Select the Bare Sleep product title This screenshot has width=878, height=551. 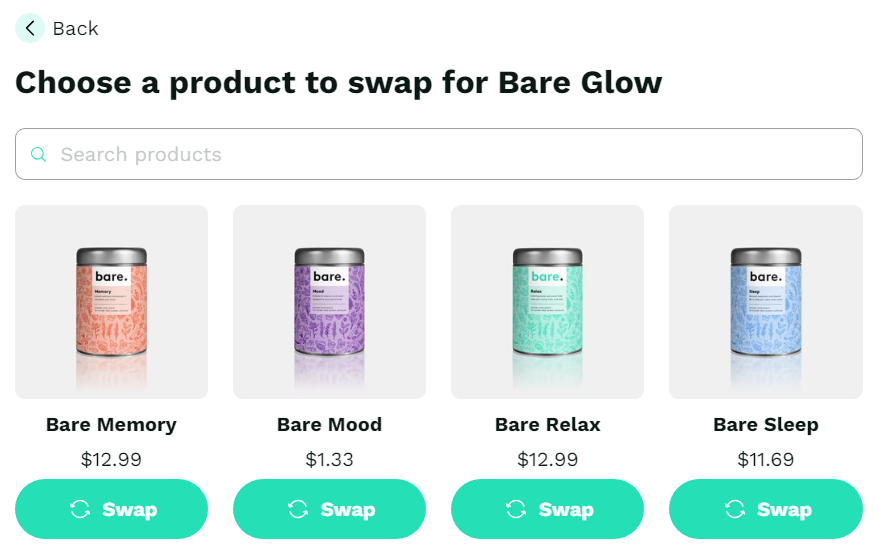[x=765, y=424]
